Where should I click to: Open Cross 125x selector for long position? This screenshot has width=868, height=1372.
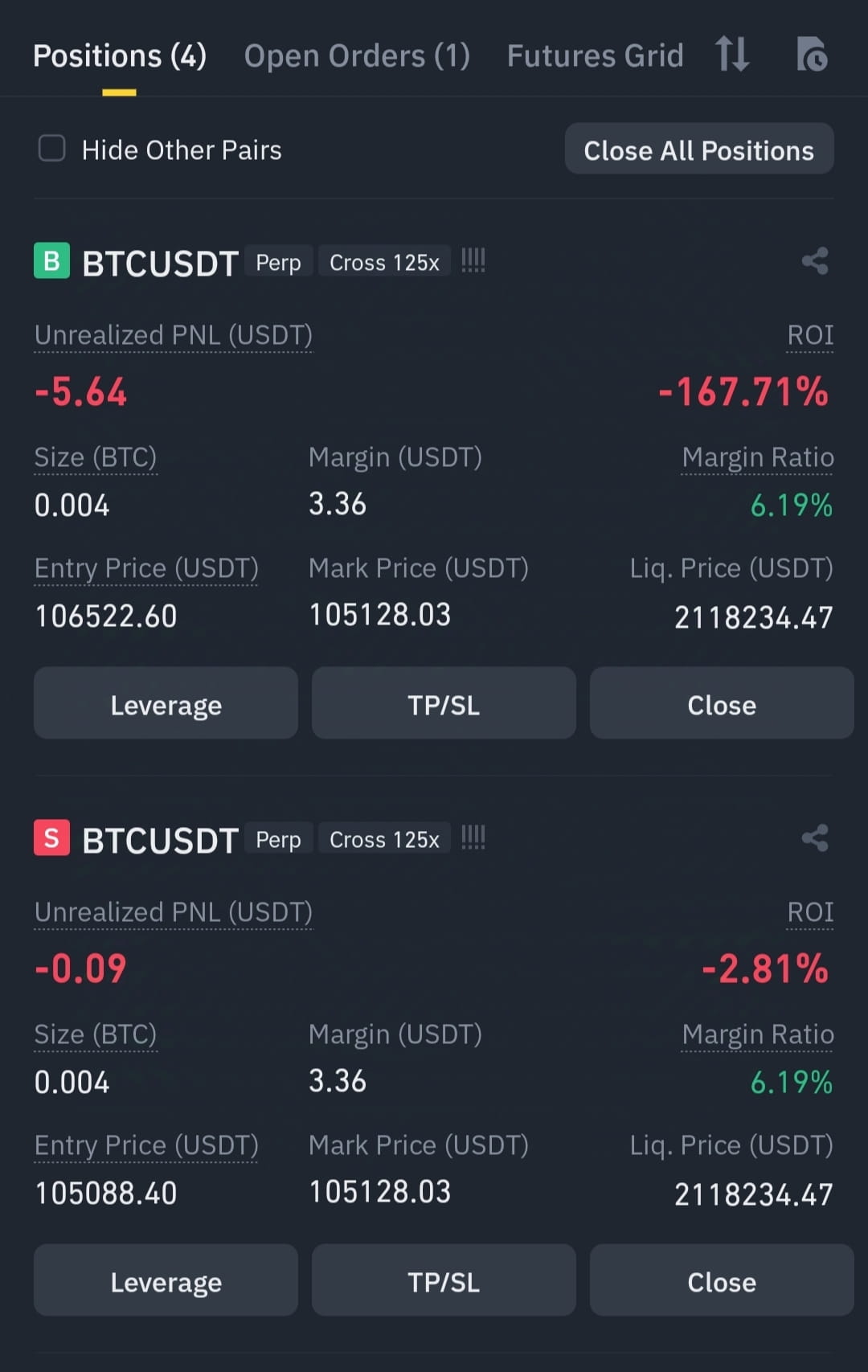tap(384, 262)
